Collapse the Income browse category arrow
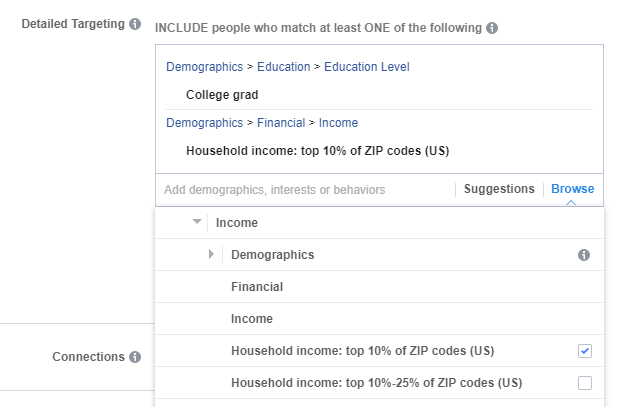This screenshot has width=617, height=407. (x=197, y=222)
